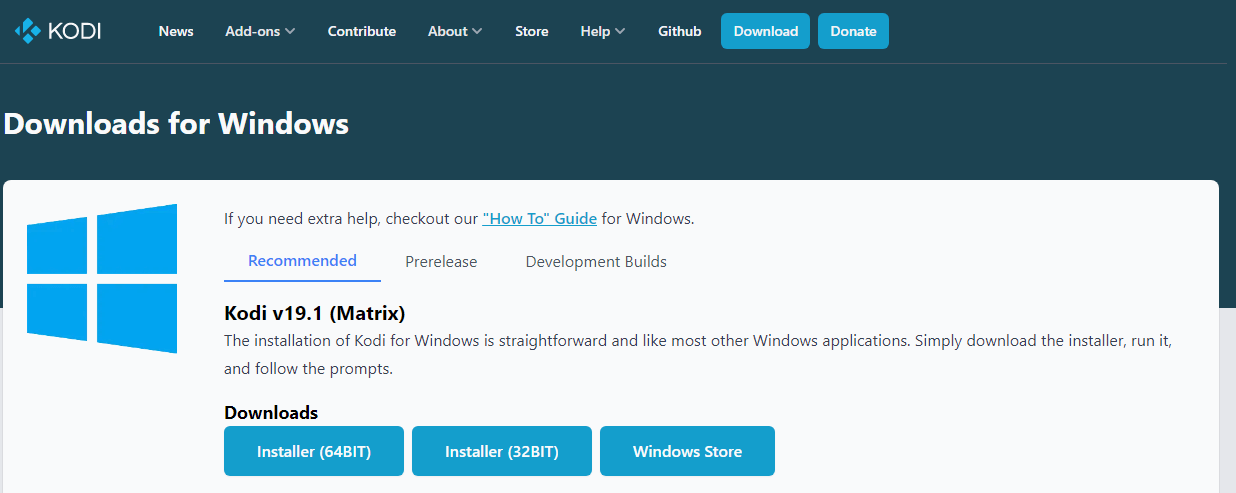
Task: Click the bold Downloads label above the installer buttons
Action: (x=271, y=413)
